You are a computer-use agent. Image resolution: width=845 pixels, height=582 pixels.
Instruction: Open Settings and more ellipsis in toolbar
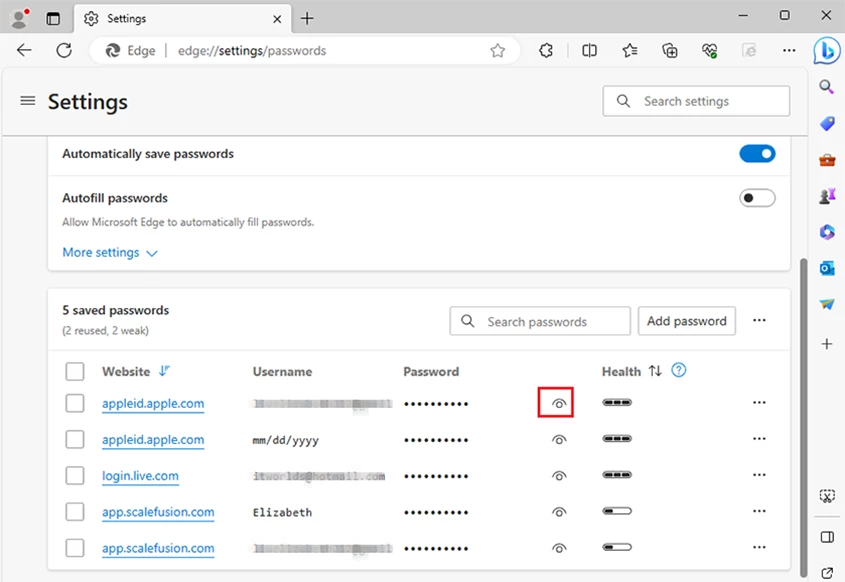click(x=789, y=51)
